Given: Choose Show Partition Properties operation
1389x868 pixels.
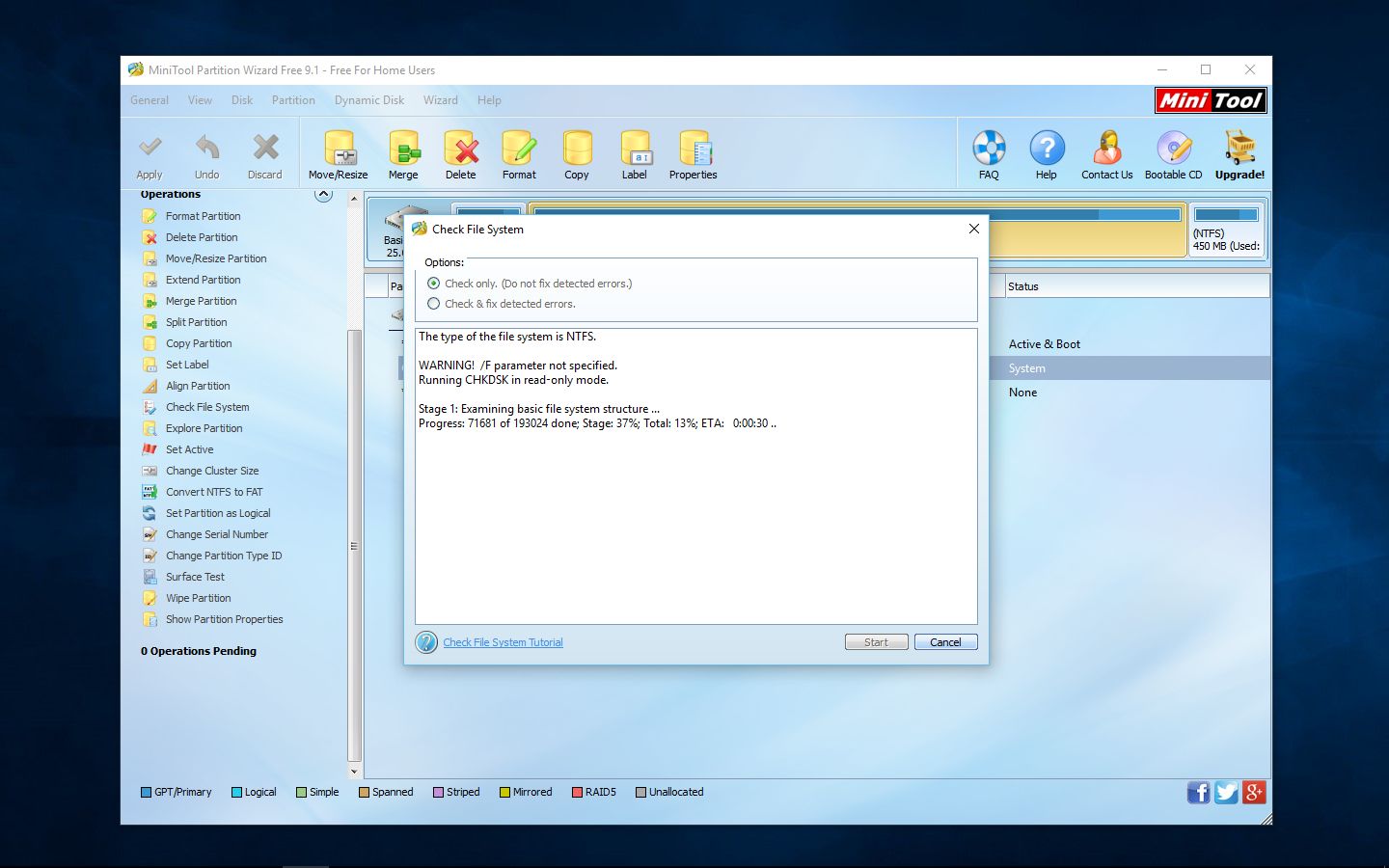Looking at the screenshot, I should tap(225, 619).
